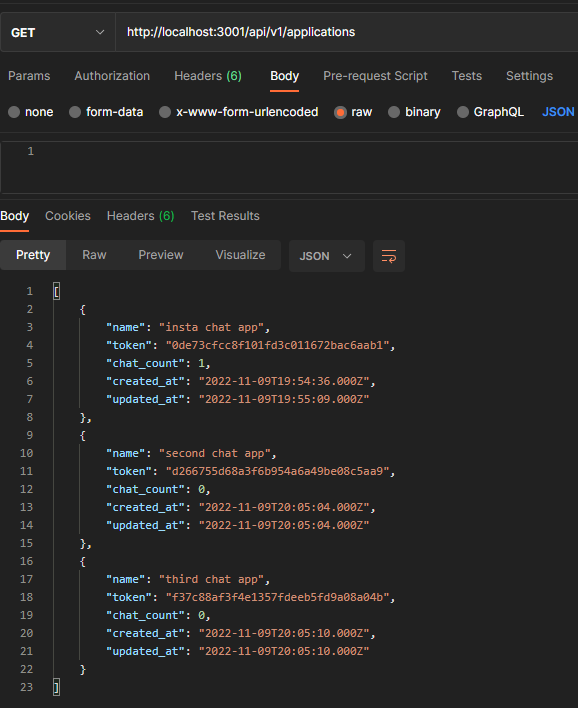Click response line number 16

pyautogui.click(x=26, y=561)
